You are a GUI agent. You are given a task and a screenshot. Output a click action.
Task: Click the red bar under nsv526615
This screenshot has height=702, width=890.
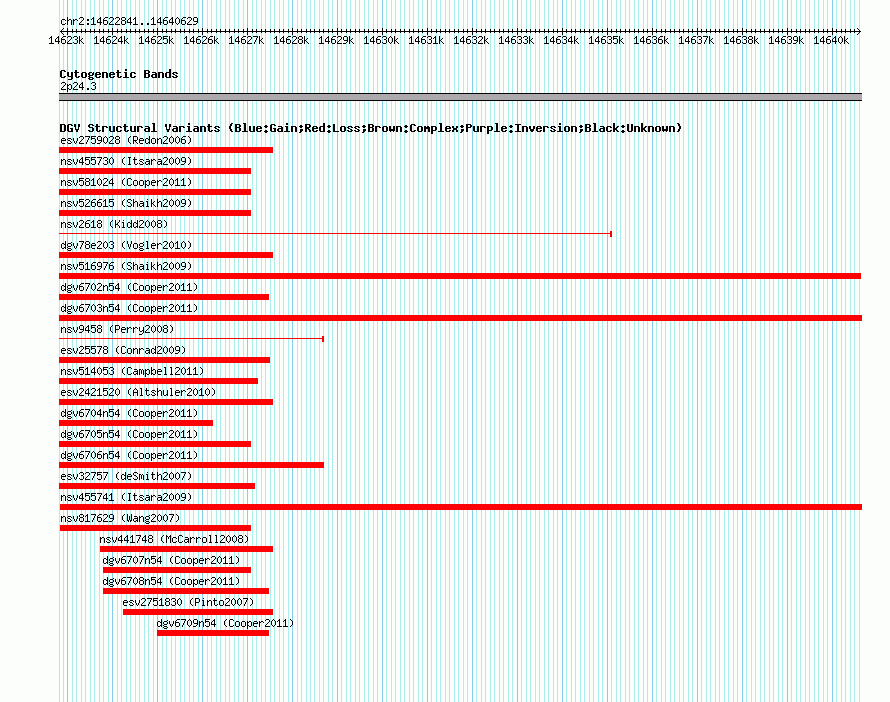pyautogui.click(x=155, y=213)
